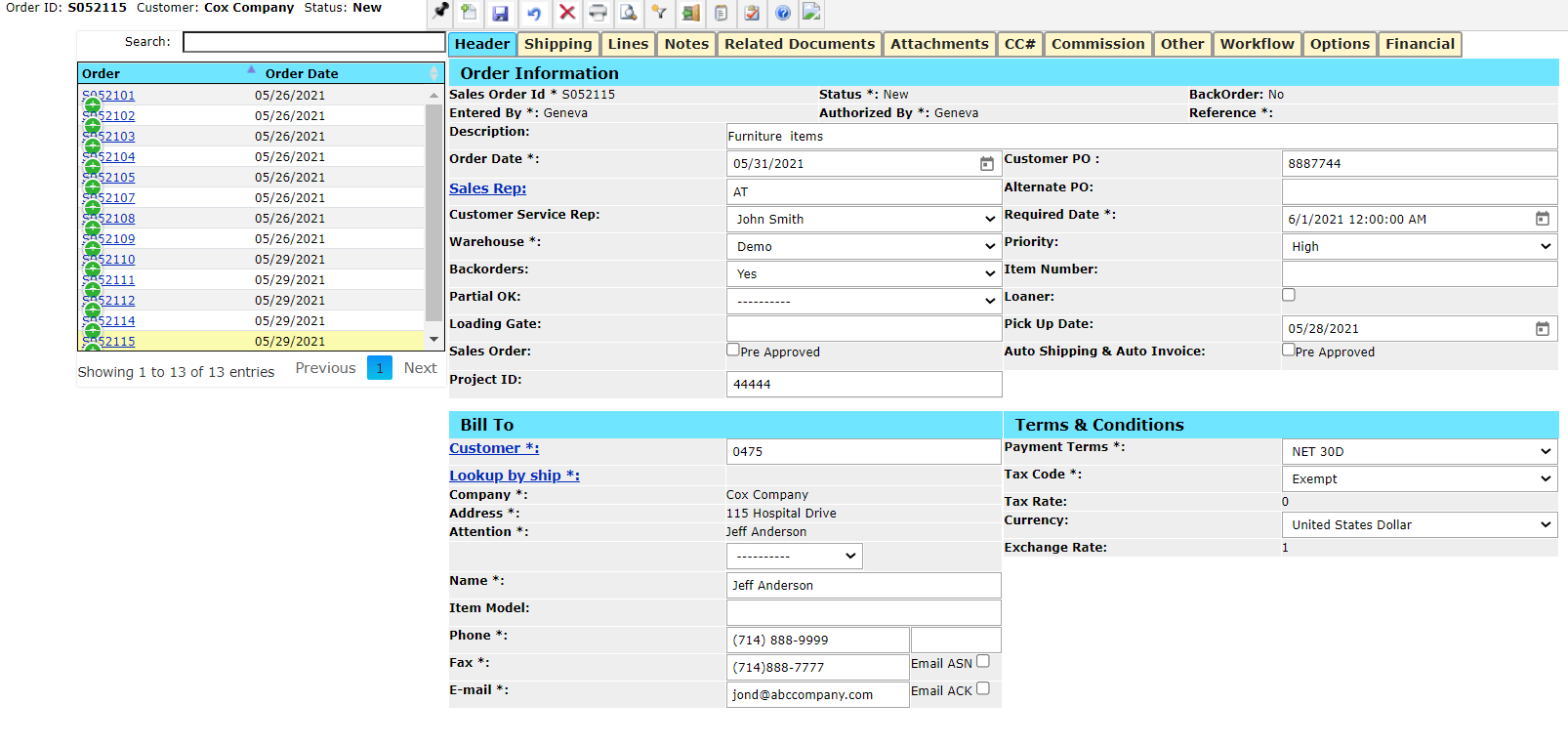The image size is (1568, 745).
Task: Open the Customer lookup link in Bill To
Action: click(494, 448)
